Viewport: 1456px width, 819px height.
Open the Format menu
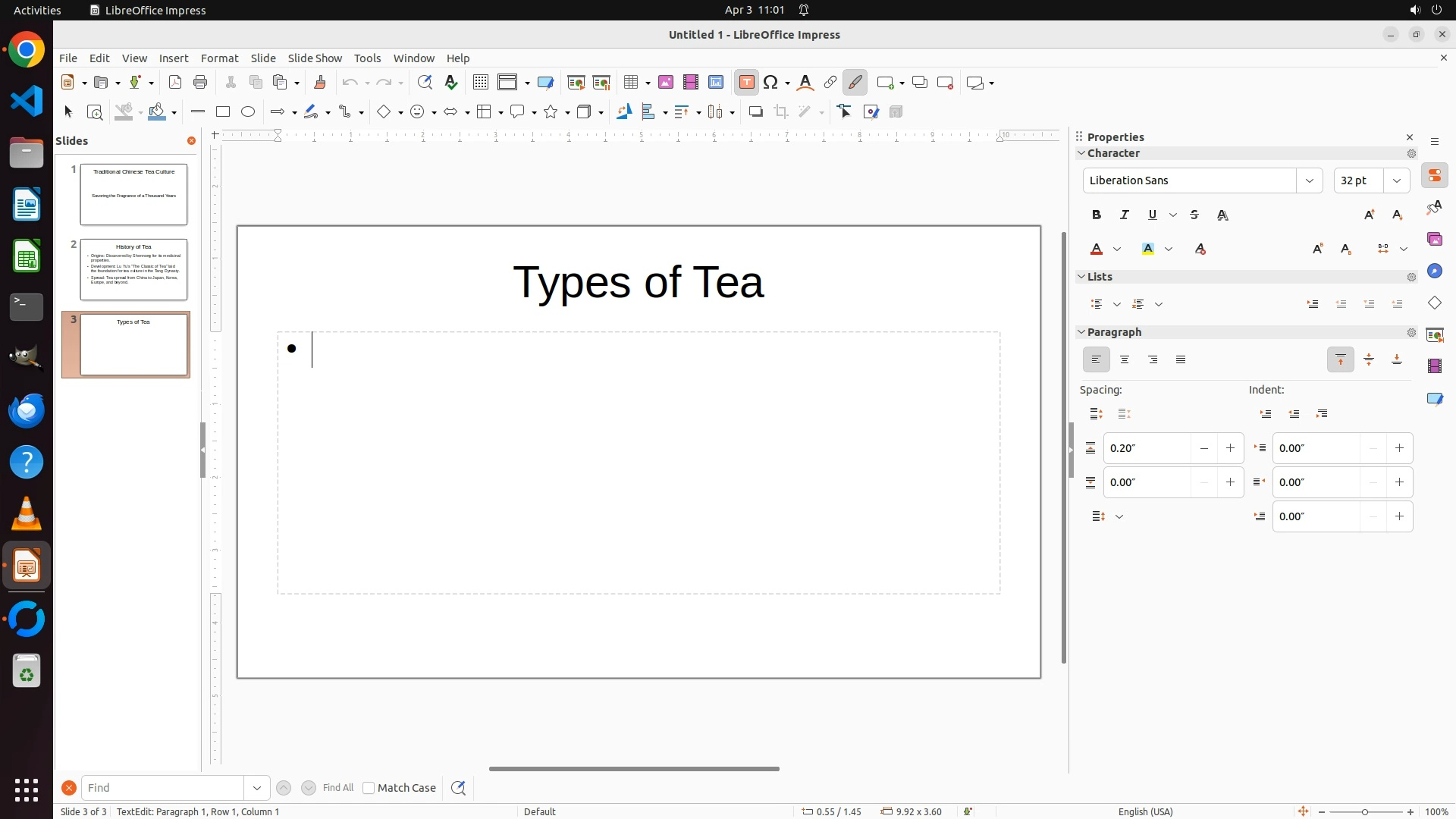tap(219, 58)
